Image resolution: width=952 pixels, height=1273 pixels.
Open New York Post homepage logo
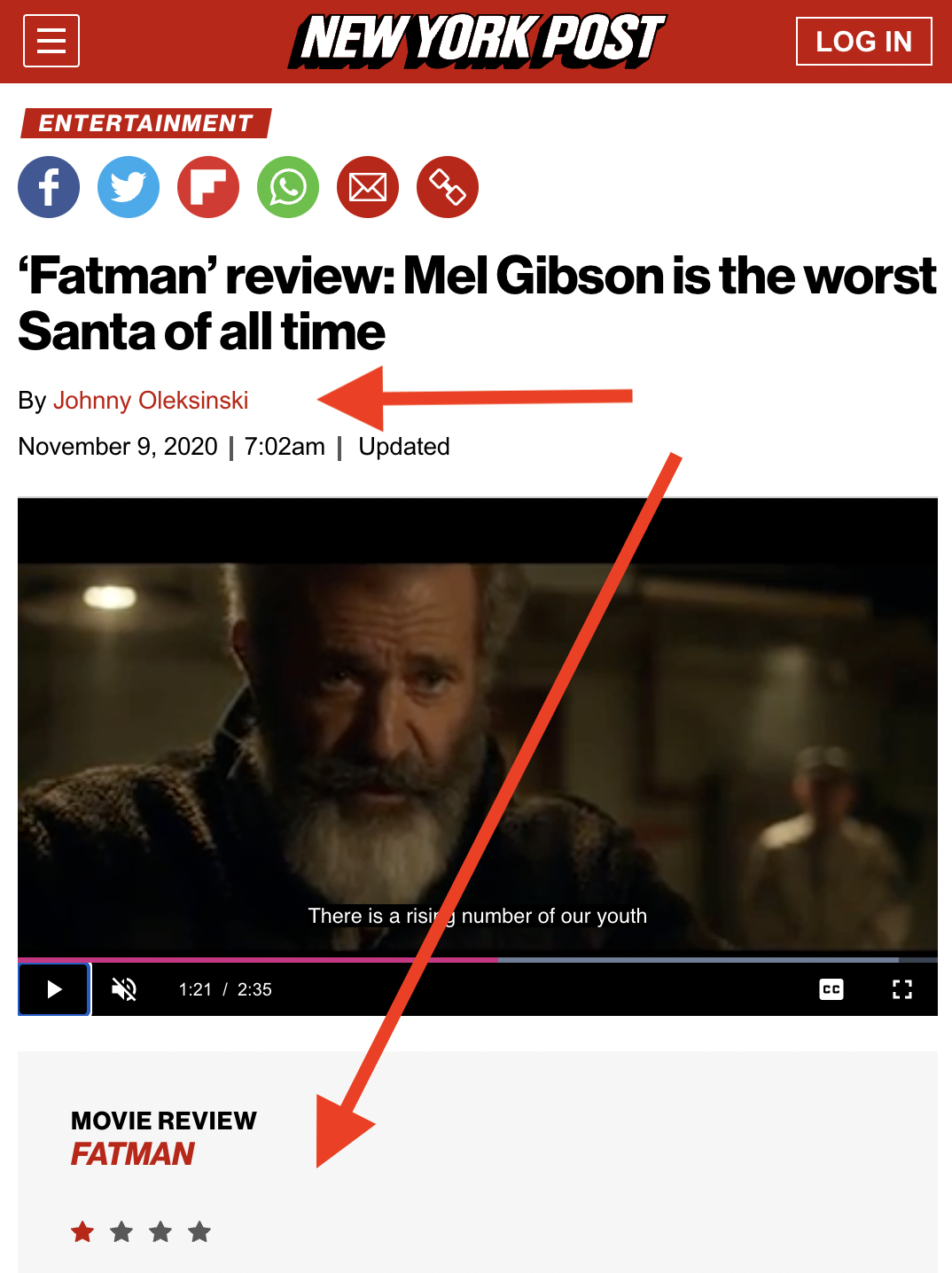[477, 41]
